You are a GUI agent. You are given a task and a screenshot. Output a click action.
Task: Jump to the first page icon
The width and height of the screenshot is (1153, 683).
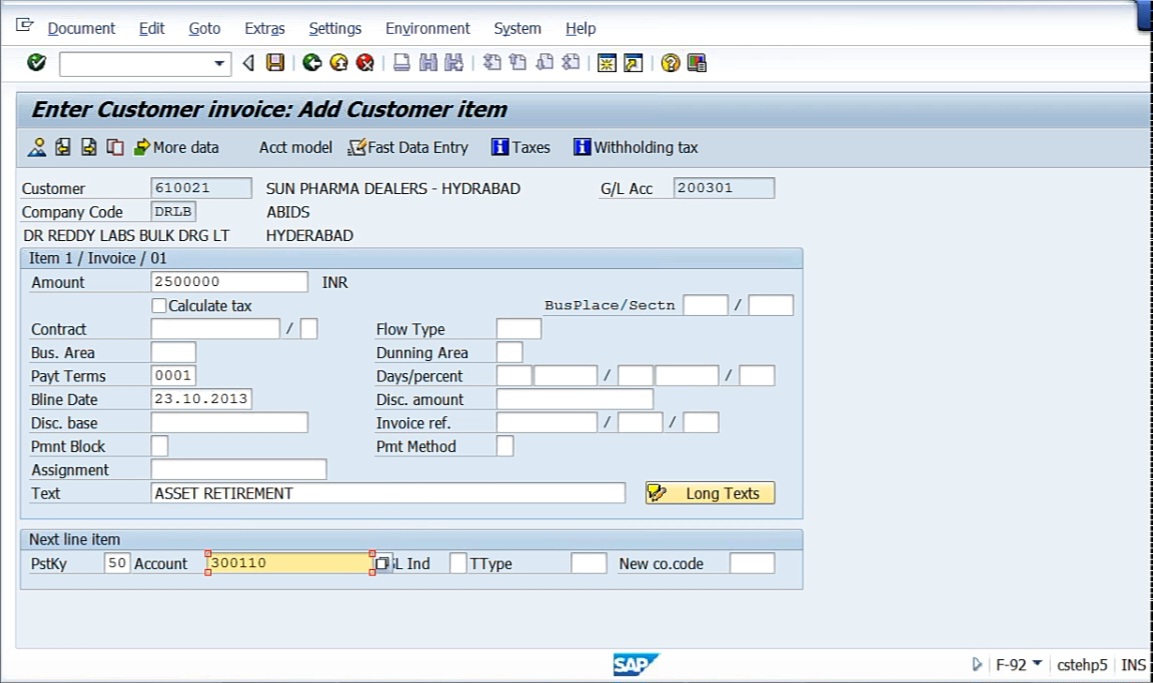[x=492, y=63]
